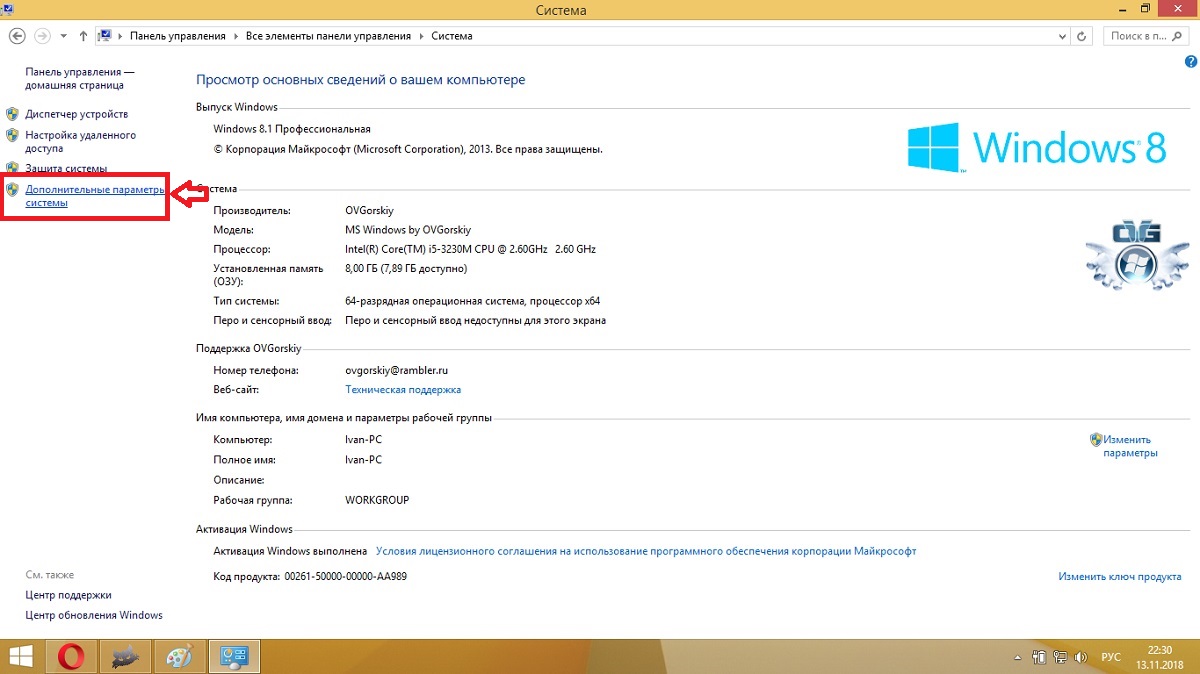Open help with the blue question mark
Image resolution: width=1200 pixels, height=674 pixels.
coord(1190,62)
